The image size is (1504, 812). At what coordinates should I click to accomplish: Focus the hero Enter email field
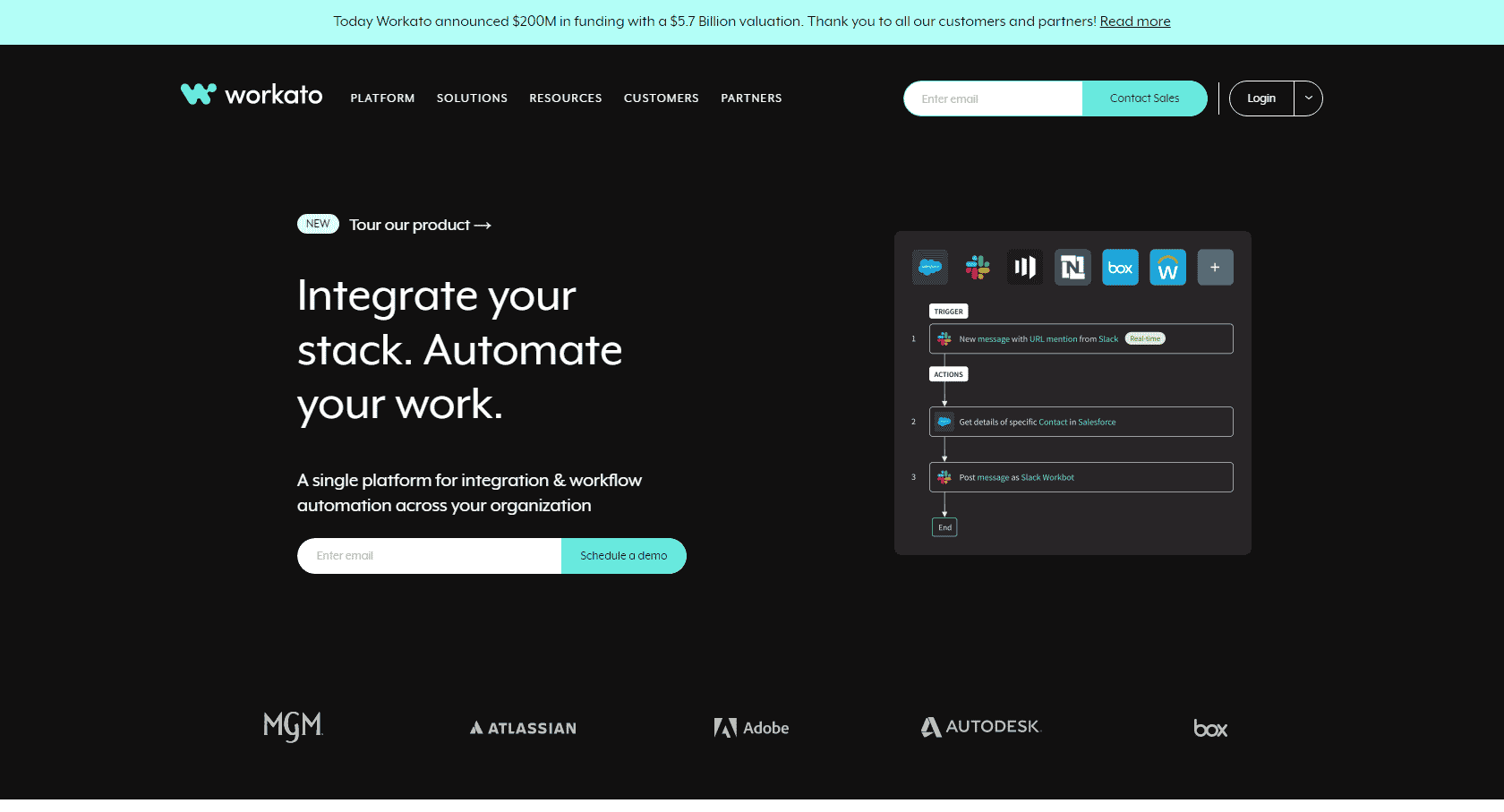pos(430,556)
